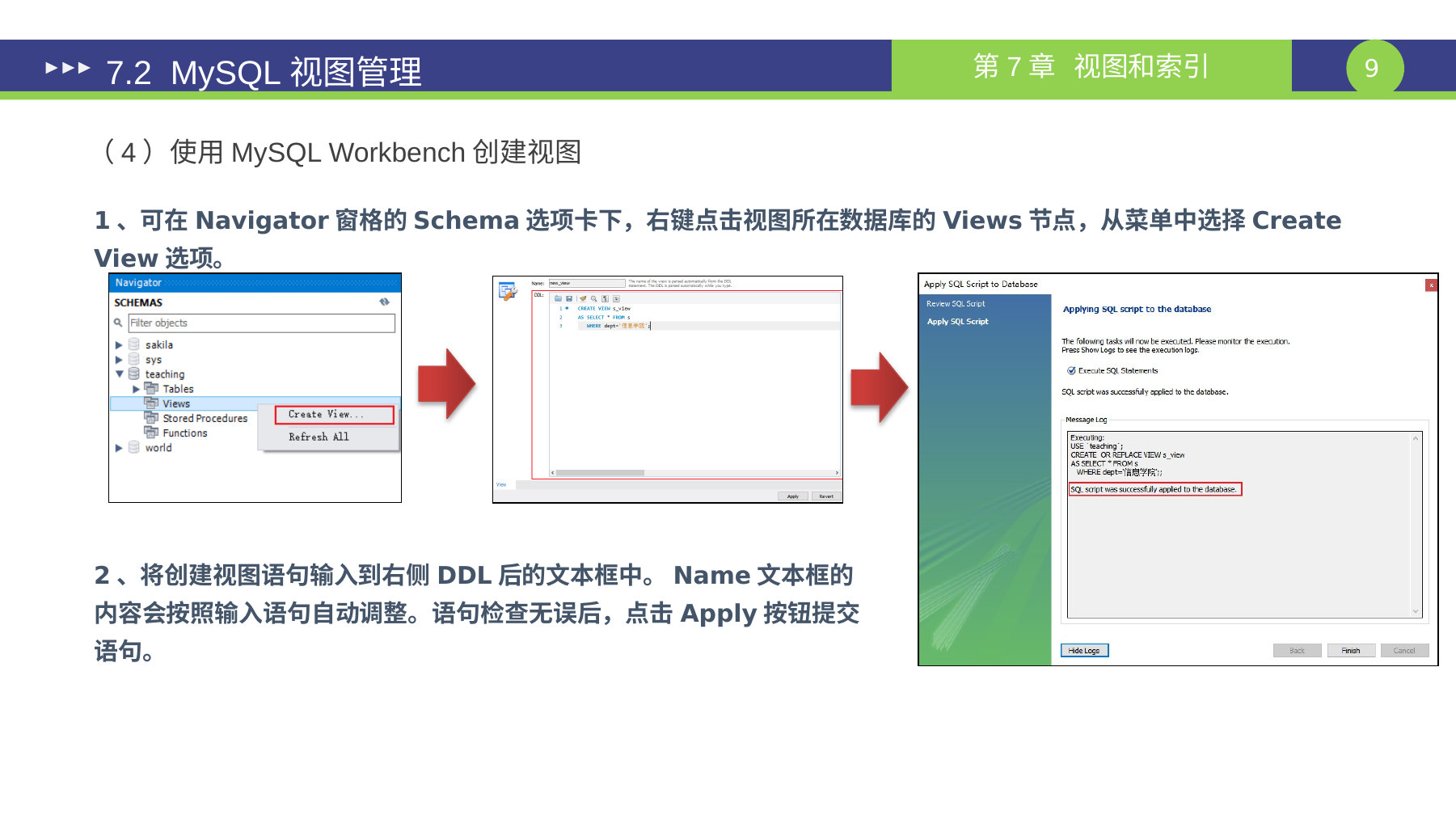Select the Stored Procedures tree node
Screen dimensions: 1456x819
click(205, 419)
